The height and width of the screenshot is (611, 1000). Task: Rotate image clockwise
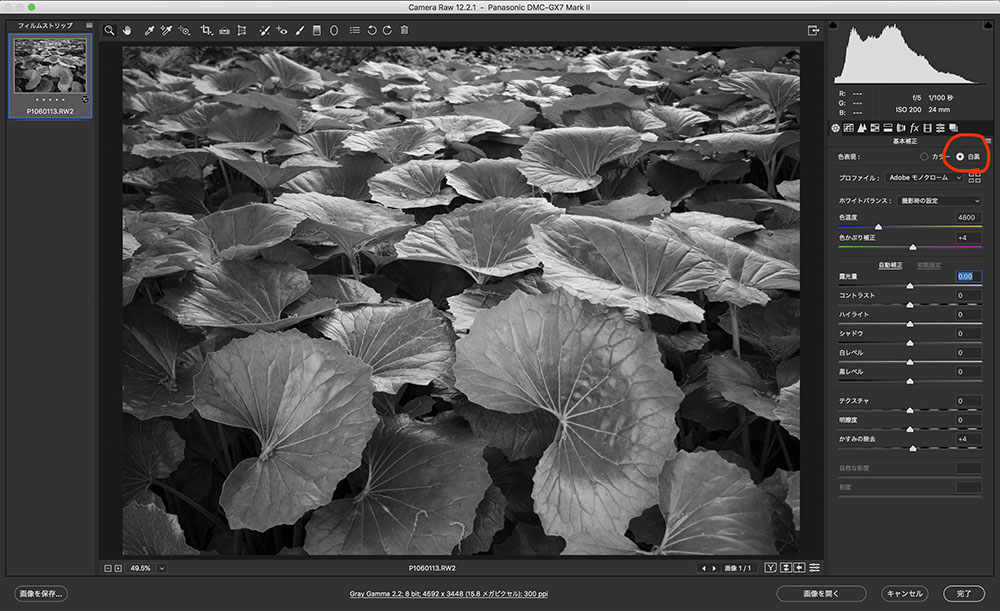386,31
